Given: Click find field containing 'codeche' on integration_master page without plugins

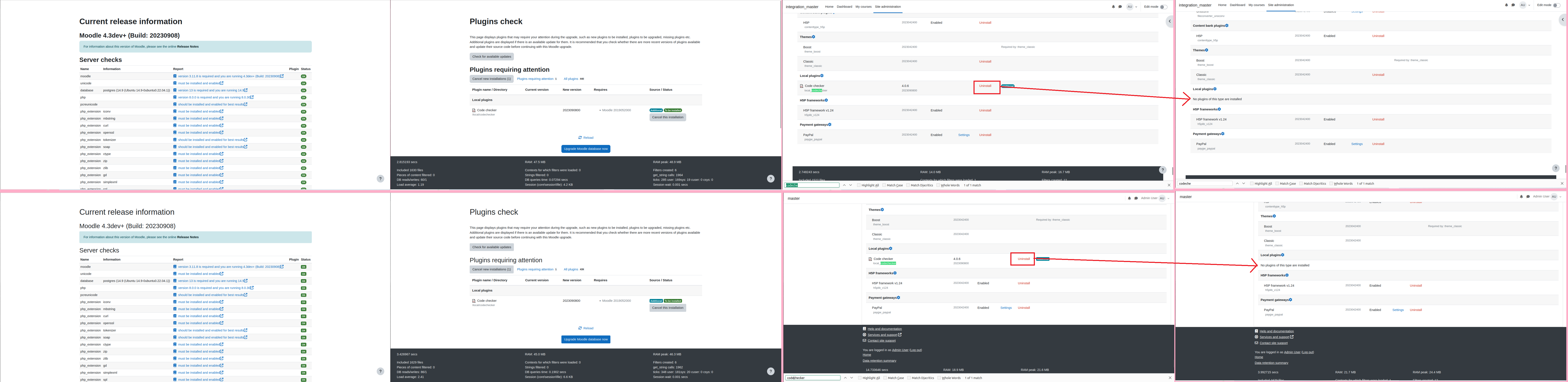Looking at the screenshot, I should click(x=1205, y=183).
